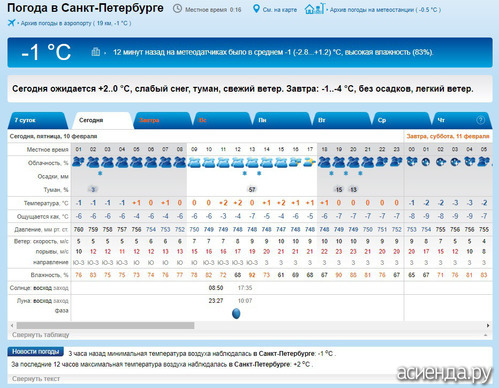
Task: Click the pressure value 757
Action: tap(122, 229)
